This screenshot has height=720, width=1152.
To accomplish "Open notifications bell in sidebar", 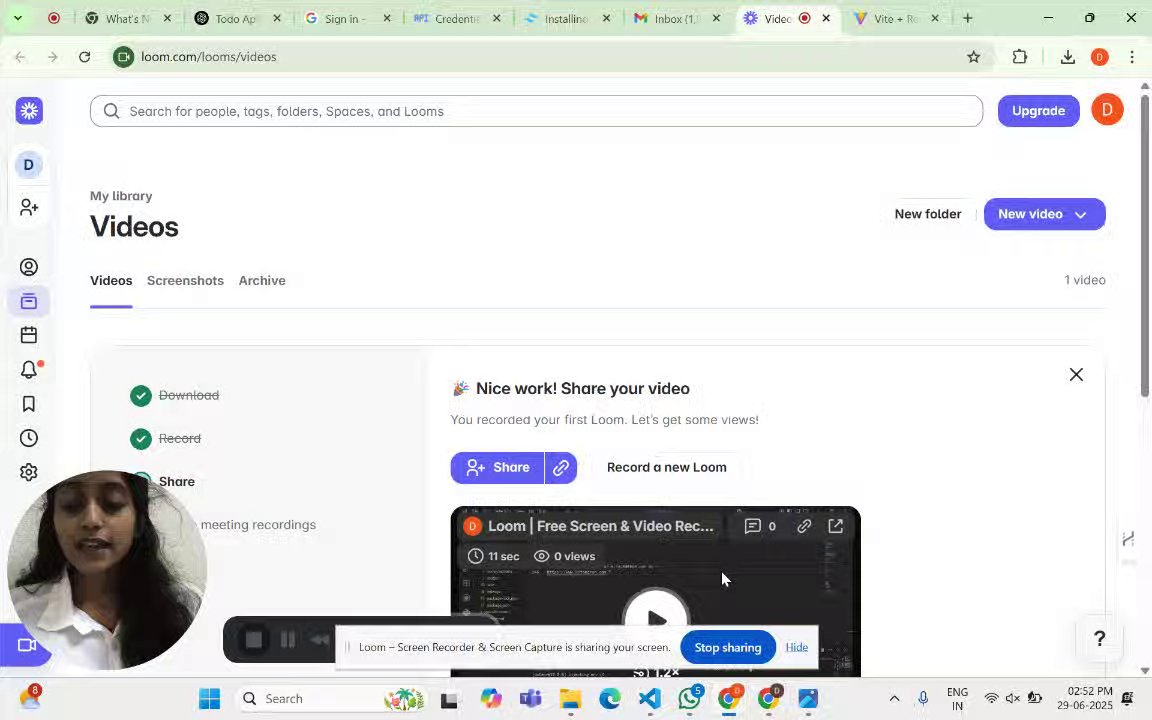I will tap(29, 370).
